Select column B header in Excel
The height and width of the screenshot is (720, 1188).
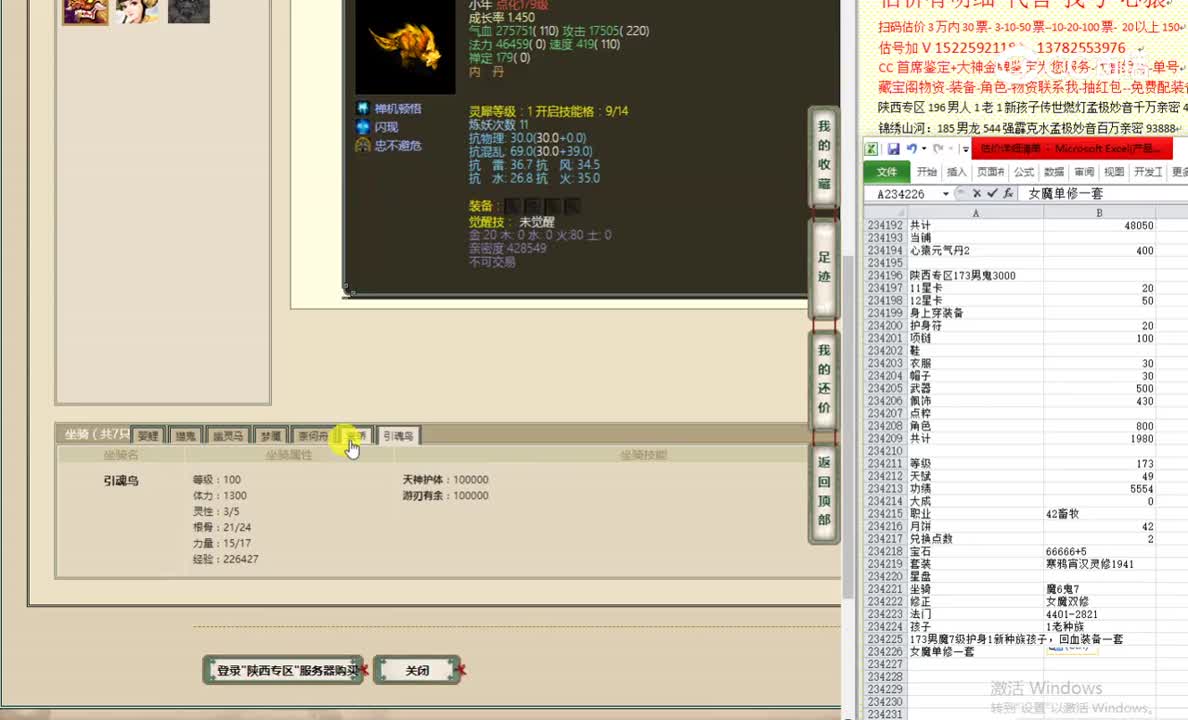coord(1099,213)
